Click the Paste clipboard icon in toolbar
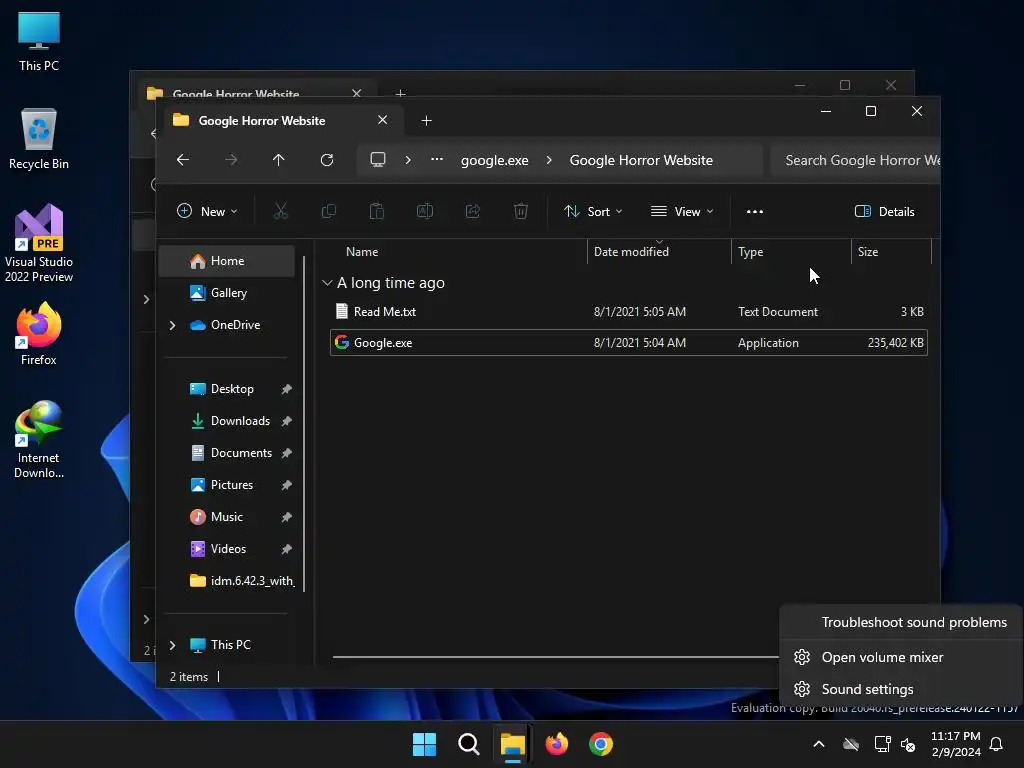Viewport: 1024px width, 768px height. click(x=377, y=211)
